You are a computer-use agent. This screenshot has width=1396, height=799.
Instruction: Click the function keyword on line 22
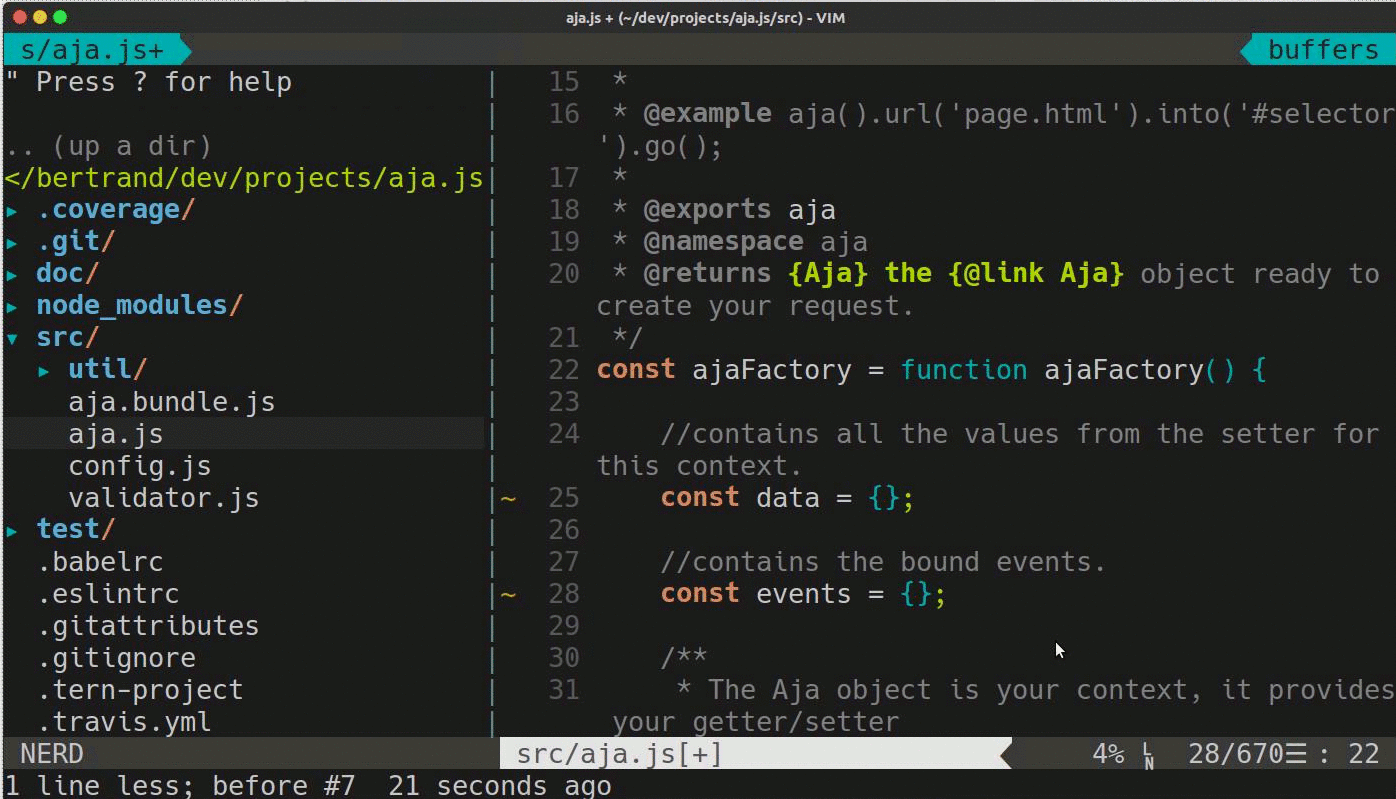point(964,370)
